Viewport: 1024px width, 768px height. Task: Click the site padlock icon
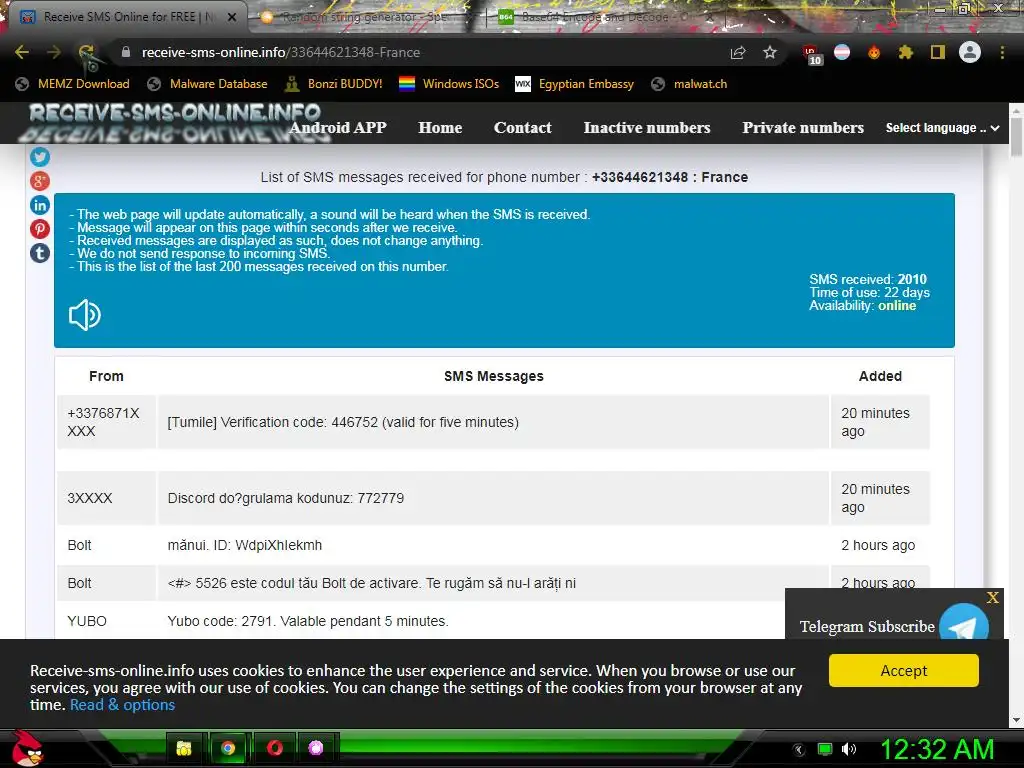pos(126,52)
